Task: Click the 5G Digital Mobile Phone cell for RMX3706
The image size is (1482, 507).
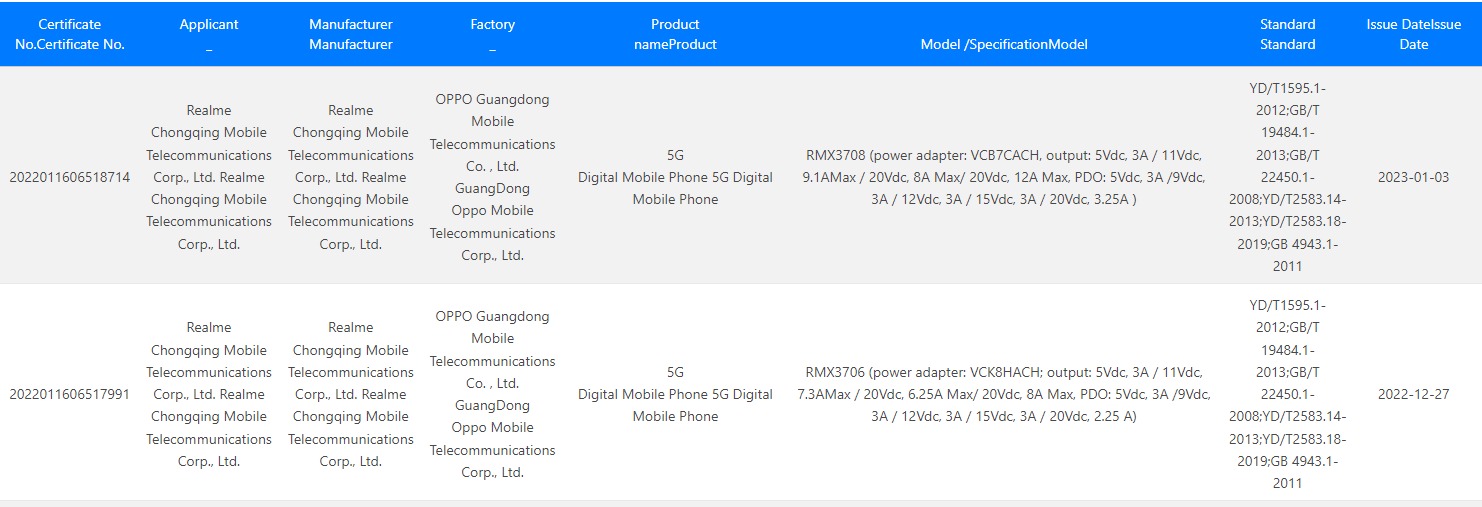Action: point(675,394)
